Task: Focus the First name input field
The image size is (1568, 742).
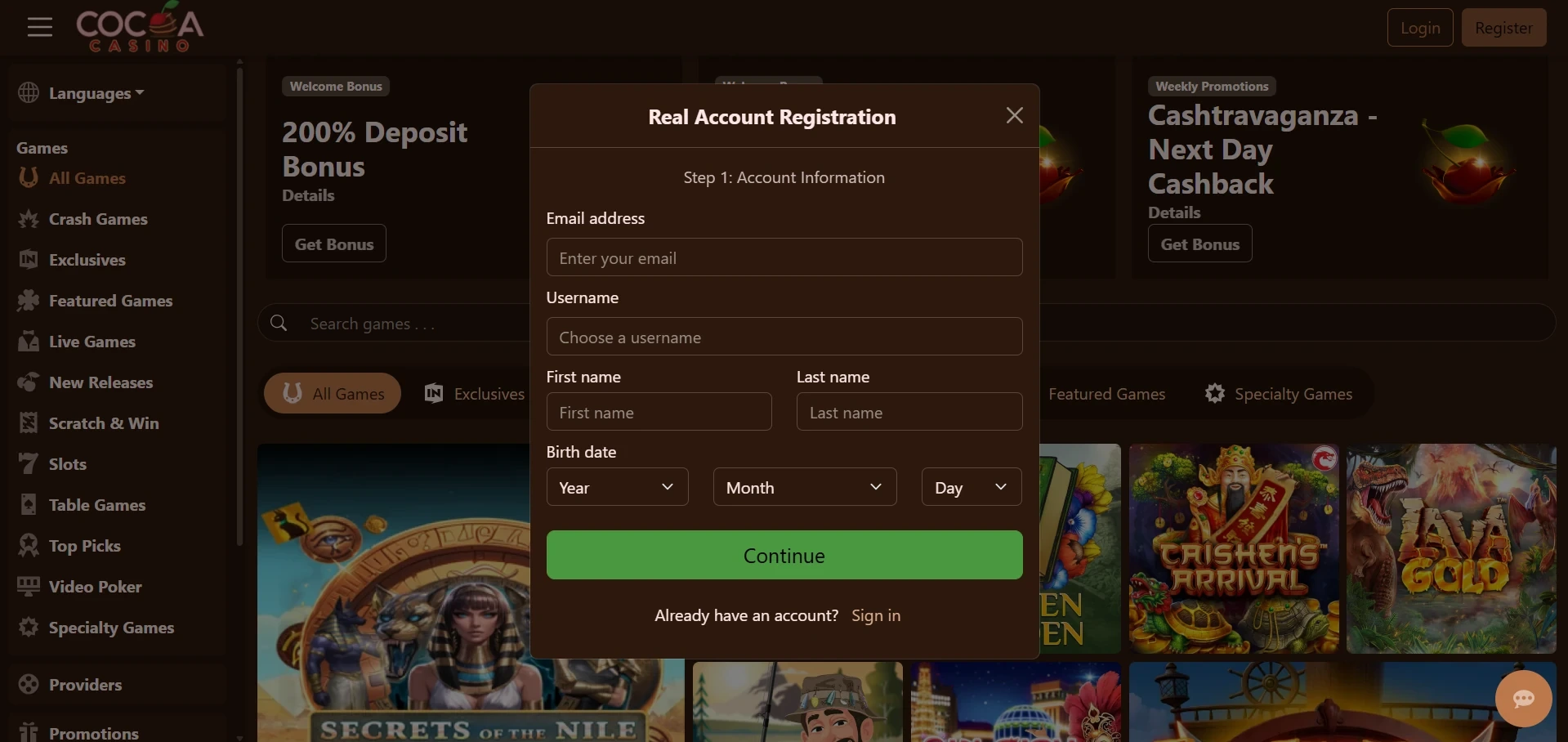Action: click(659, 412)
